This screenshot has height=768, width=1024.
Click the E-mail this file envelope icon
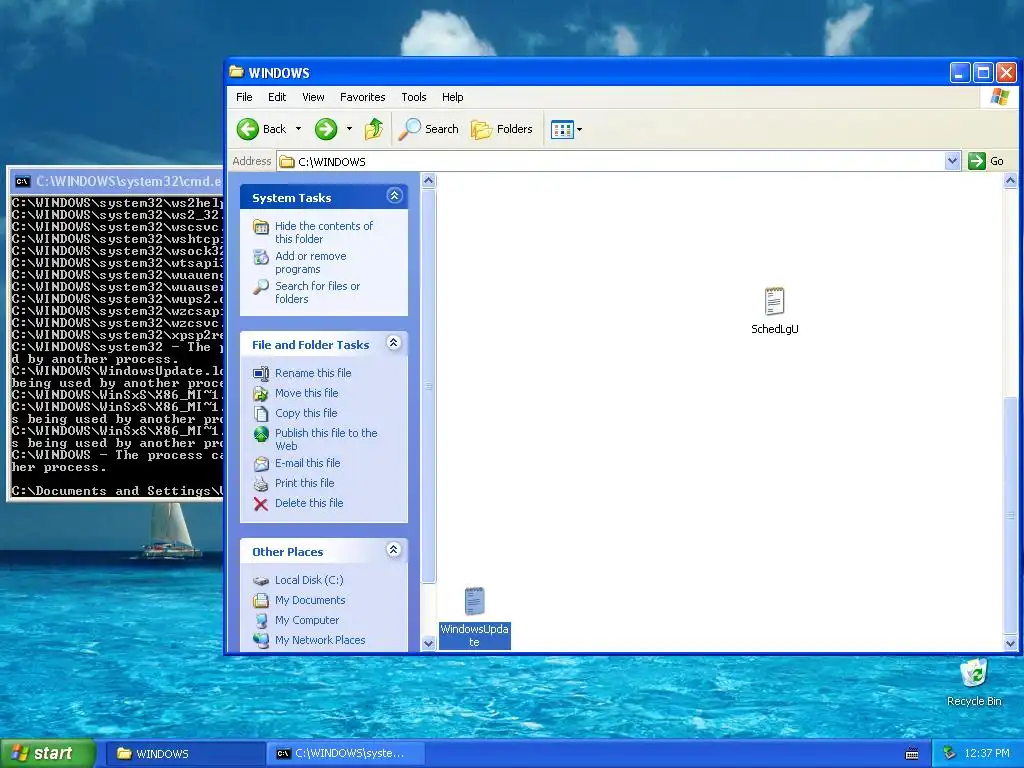[x=261, y=464]
